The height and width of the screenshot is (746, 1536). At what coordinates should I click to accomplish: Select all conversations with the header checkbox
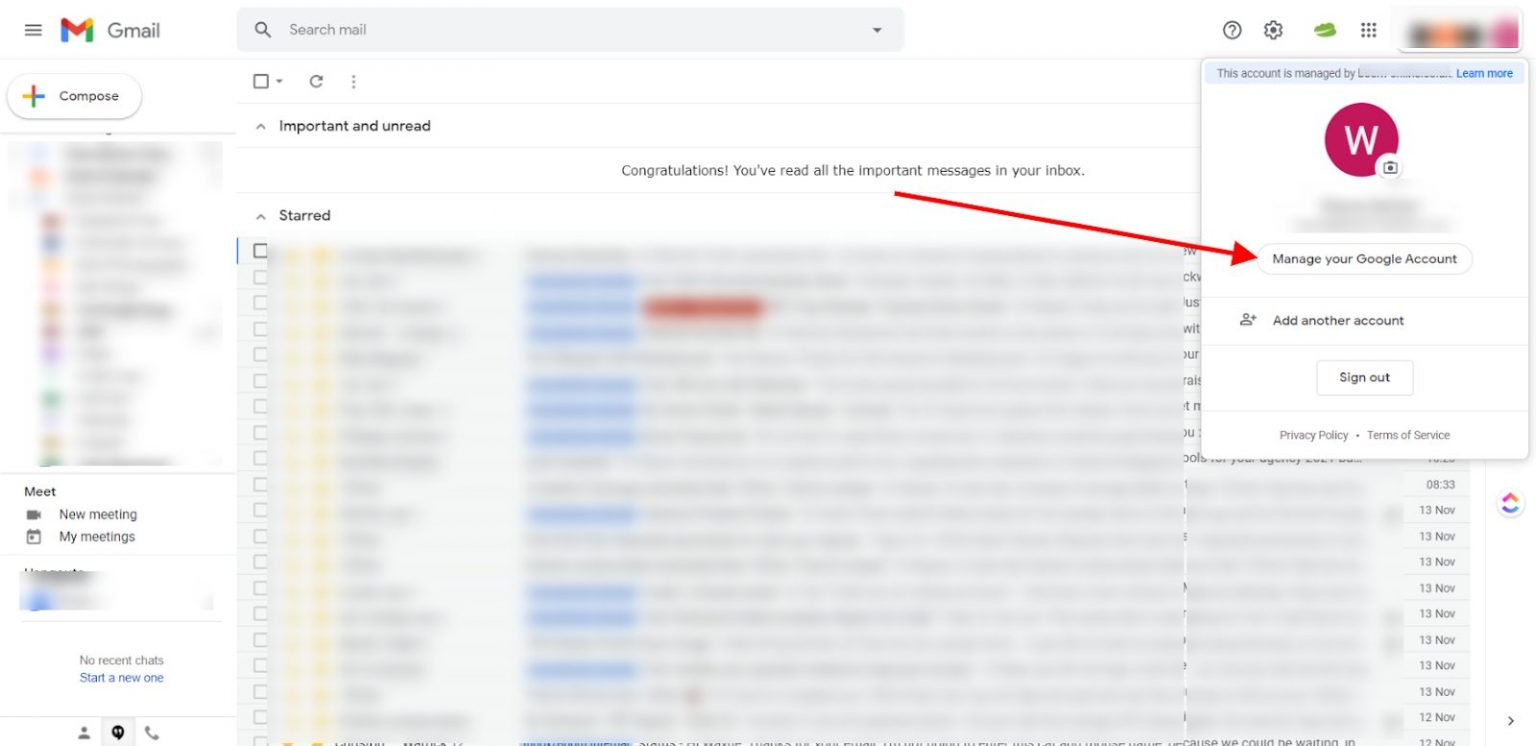[260, 81]
